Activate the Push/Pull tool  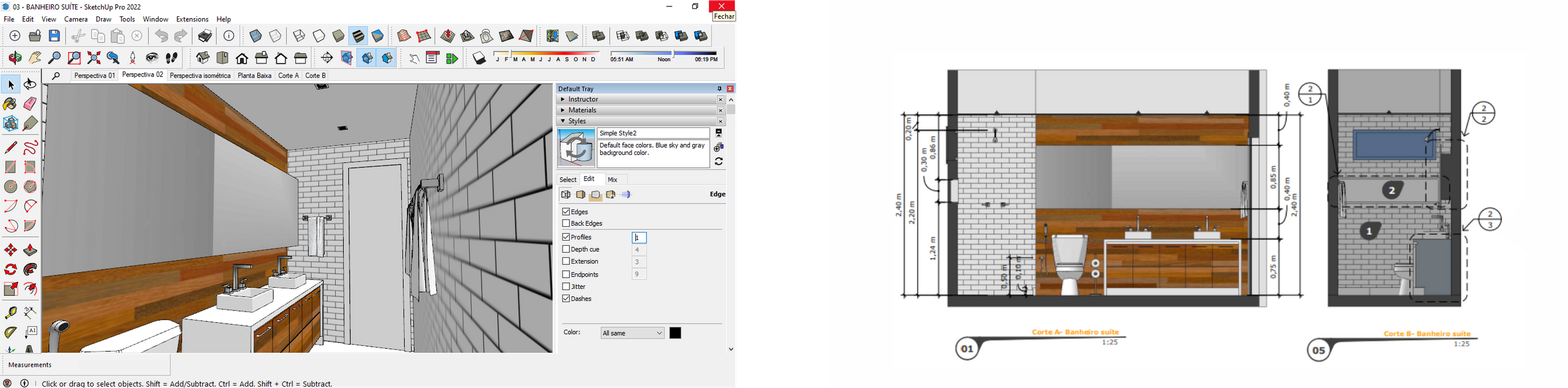click(x=30, y=251)
